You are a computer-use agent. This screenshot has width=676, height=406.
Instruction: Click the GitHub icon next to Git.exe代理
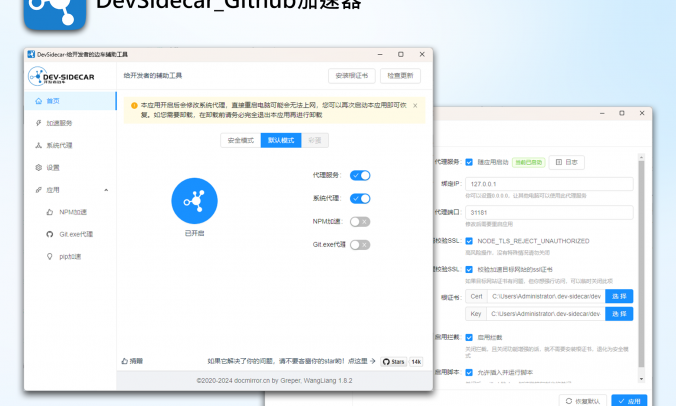[50, 234]
